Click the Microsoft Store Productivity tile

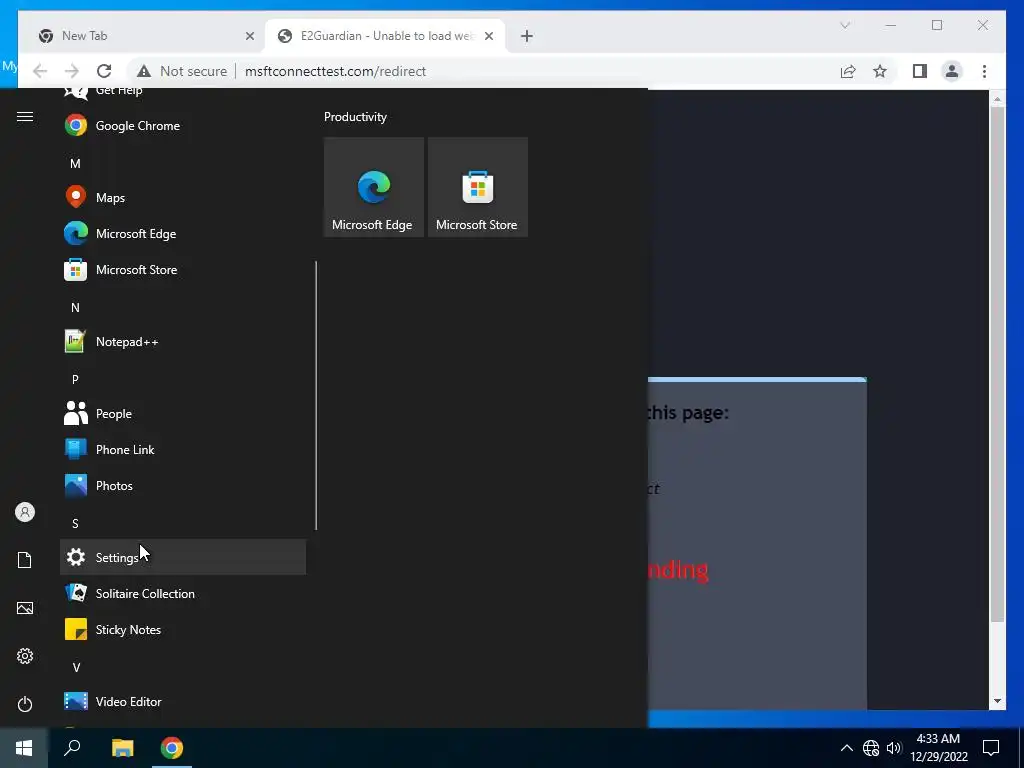coord(477,187)
